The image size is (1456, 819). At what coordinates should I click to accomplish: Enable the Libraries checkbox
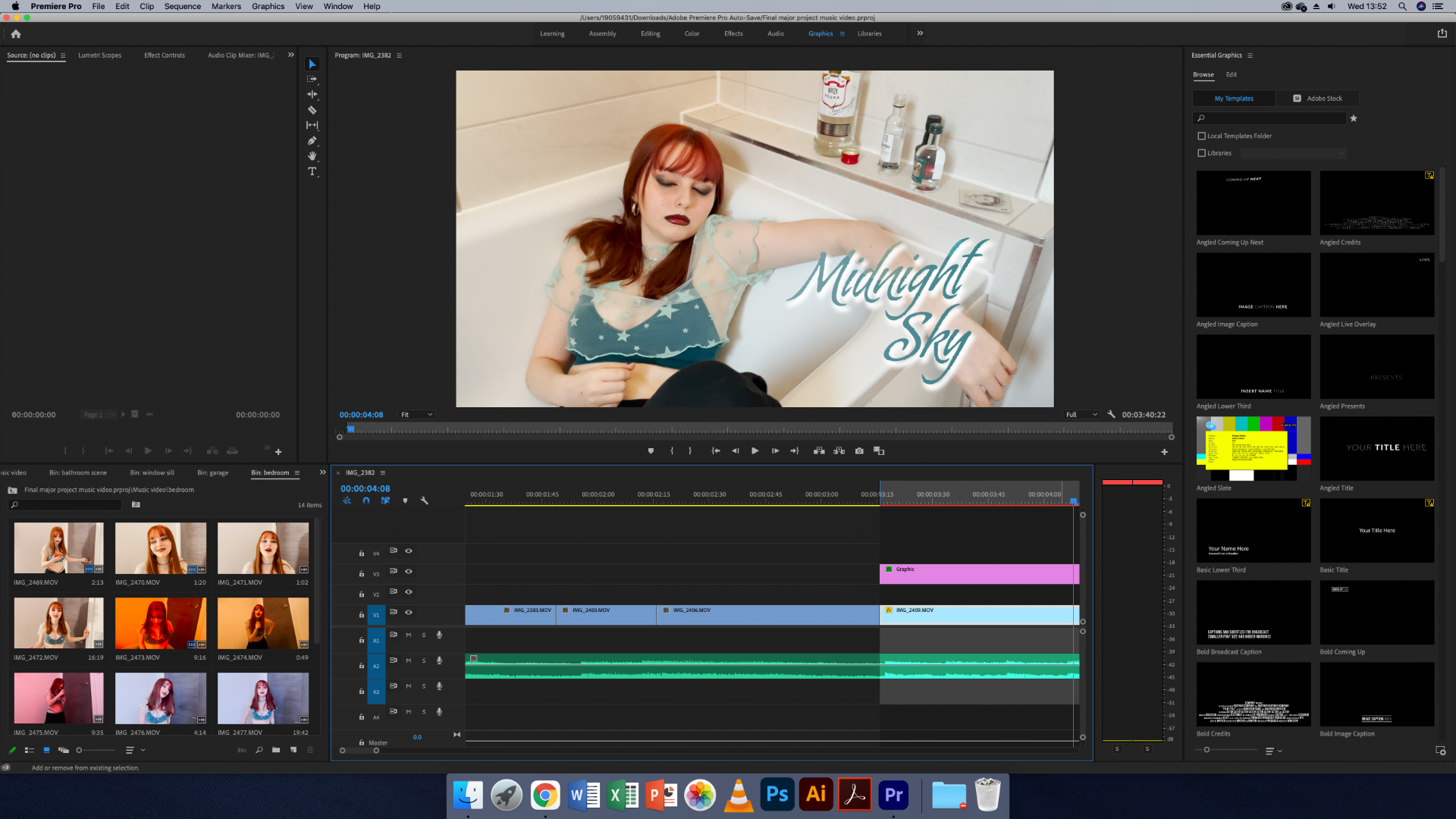(1201, 153)
